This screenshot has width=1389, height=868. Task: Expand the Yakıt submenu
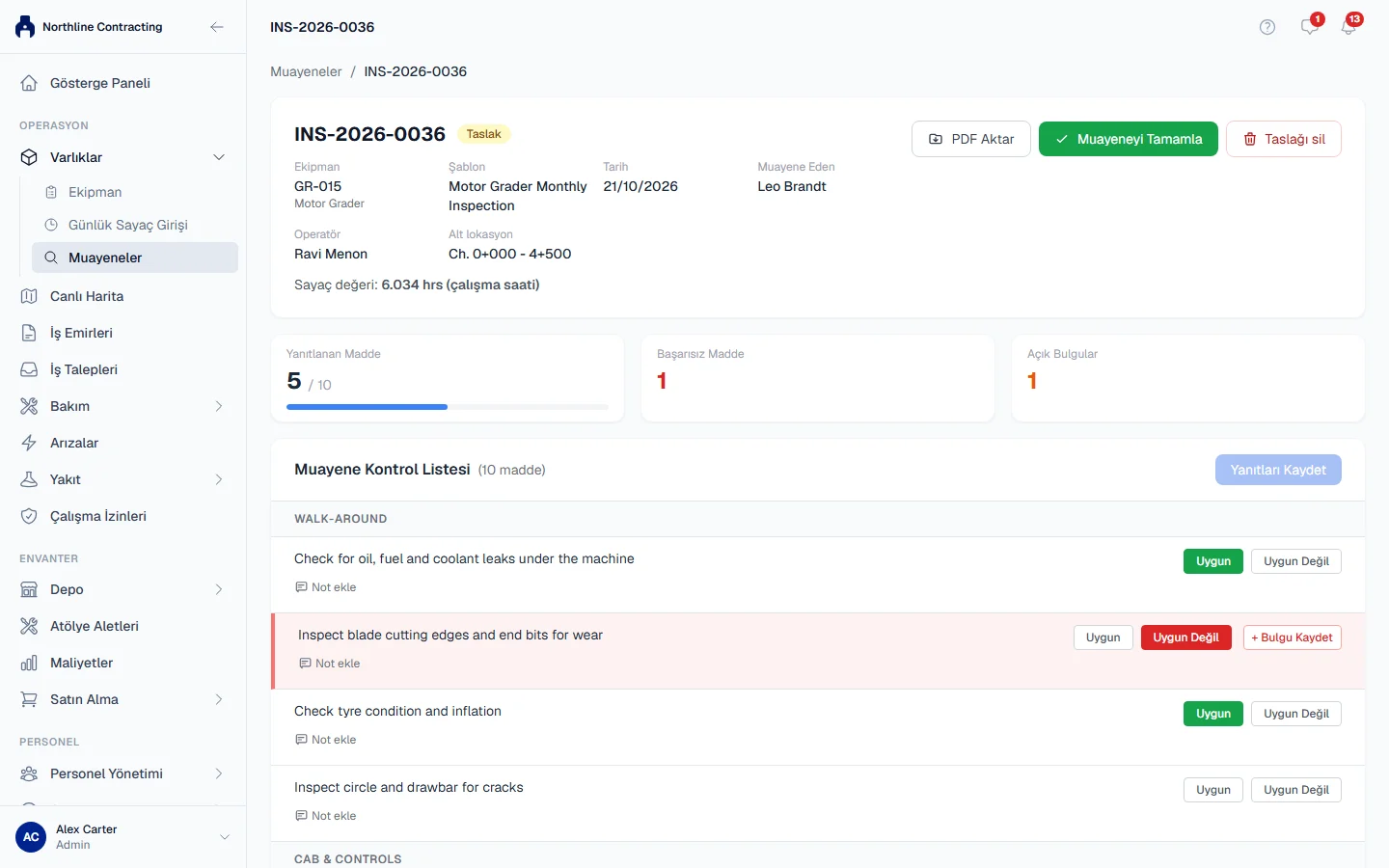coord(219,479)
